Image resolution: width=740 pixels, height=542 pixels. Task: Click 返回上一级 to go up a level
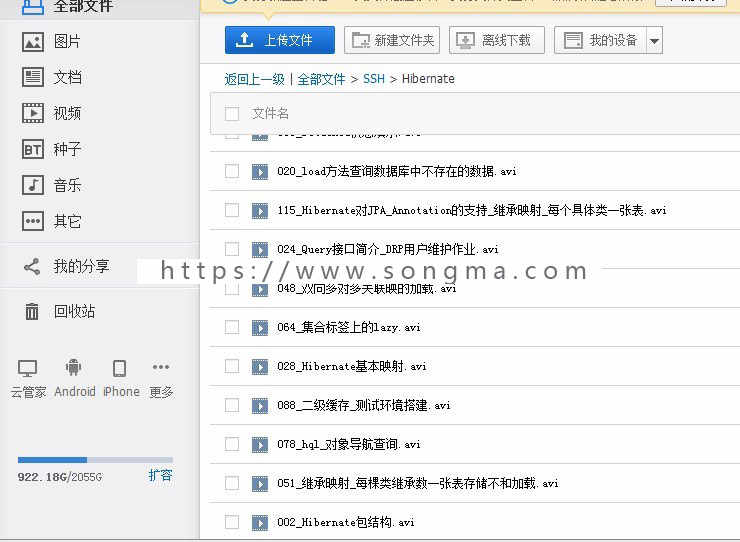[x=255, y=79]
